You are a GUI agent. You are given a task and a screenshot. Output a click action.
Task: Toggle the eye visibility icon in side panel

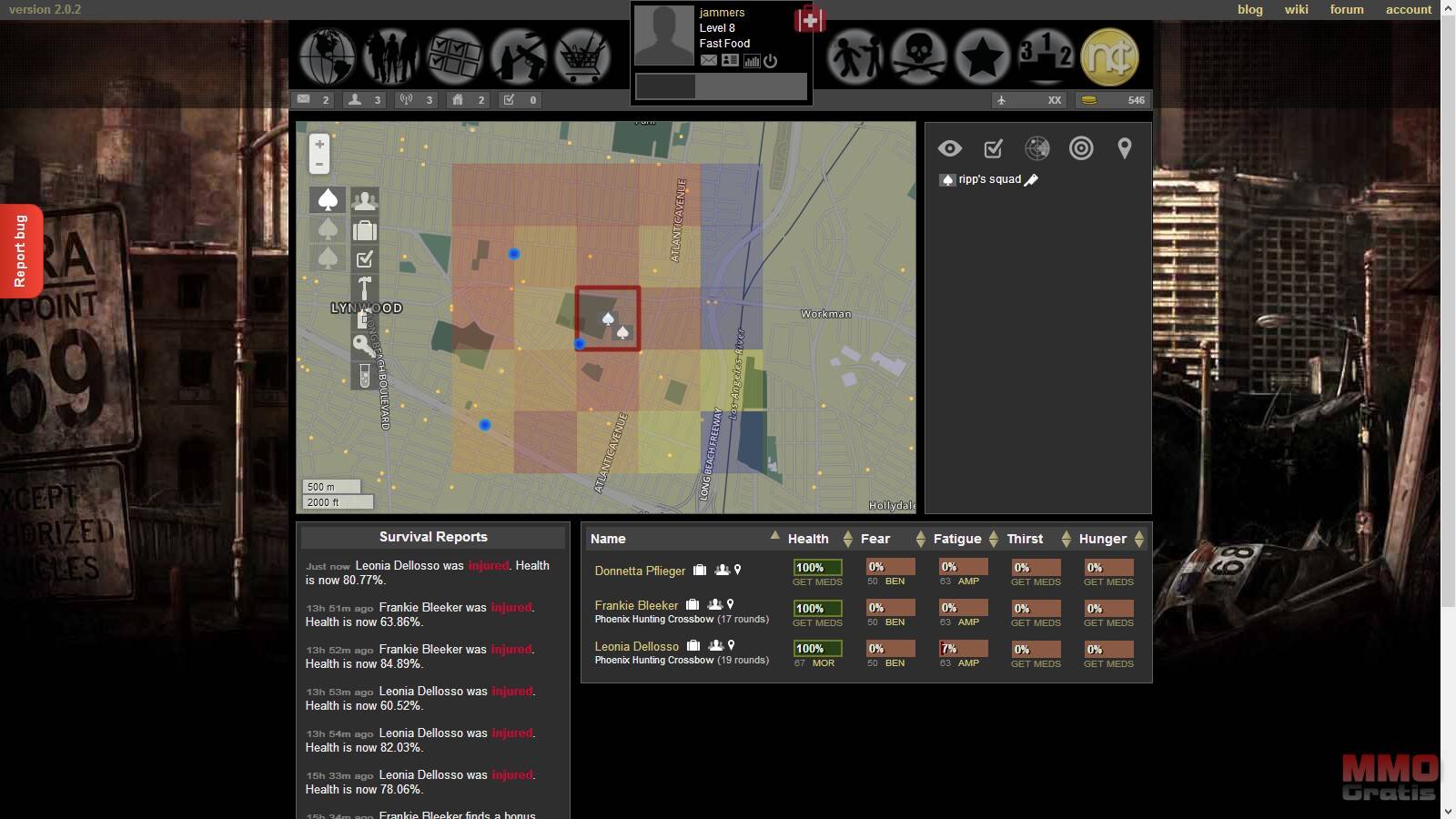[949, 148]
